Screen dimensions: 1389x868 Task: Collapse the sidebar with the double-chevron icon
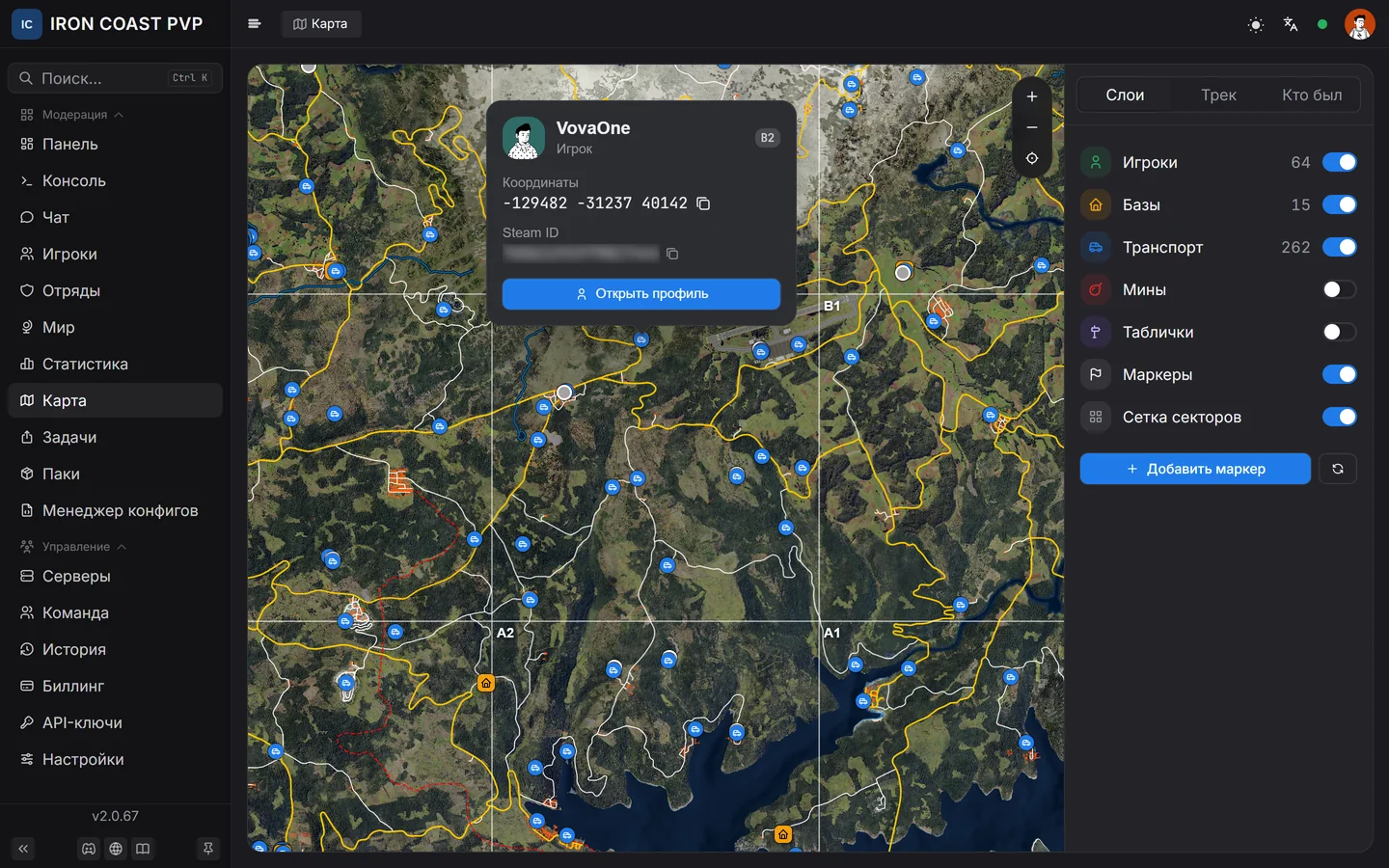pos(23,849)
